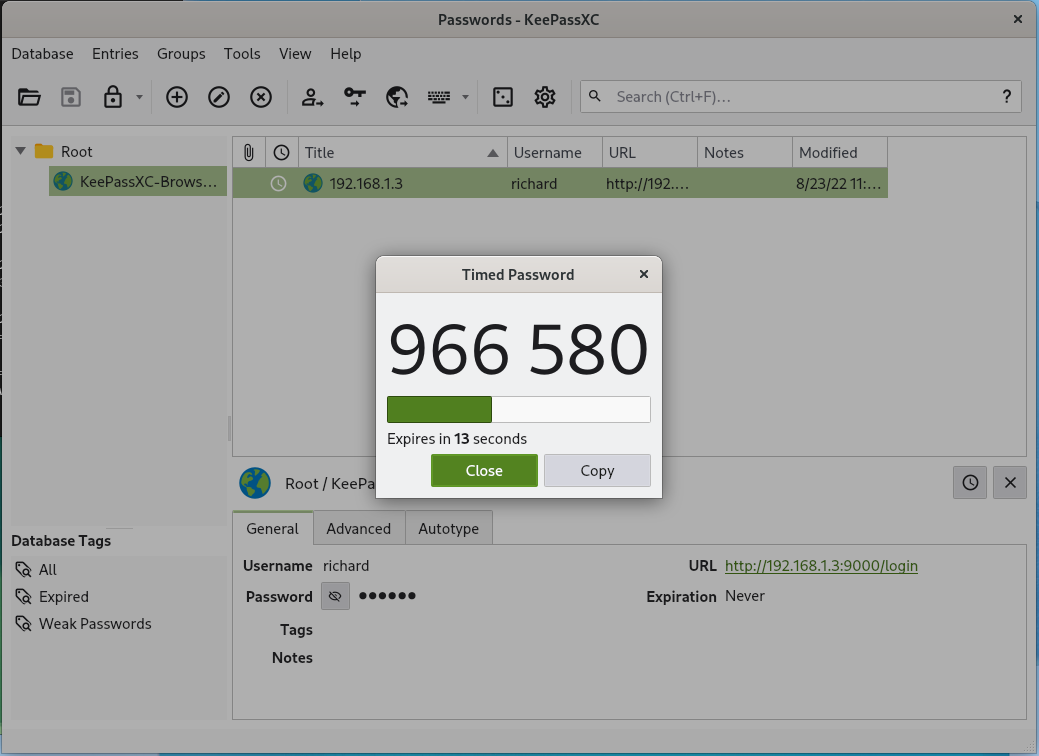The width and height of the screenshot is (1039, 756).
Task: Sort by TOTP clock column header
Action: pyautogui.click(x=282, y=152)
